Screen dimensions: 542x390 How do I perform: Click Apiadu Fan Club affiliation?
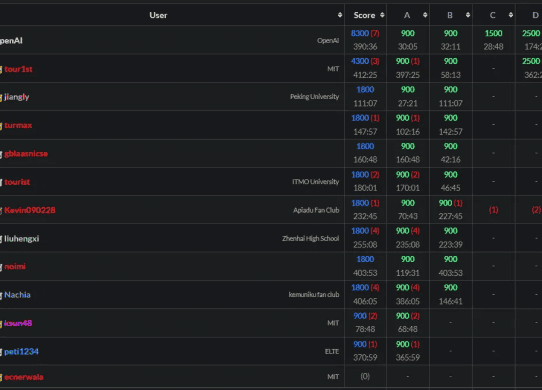[x=316, y=210]
